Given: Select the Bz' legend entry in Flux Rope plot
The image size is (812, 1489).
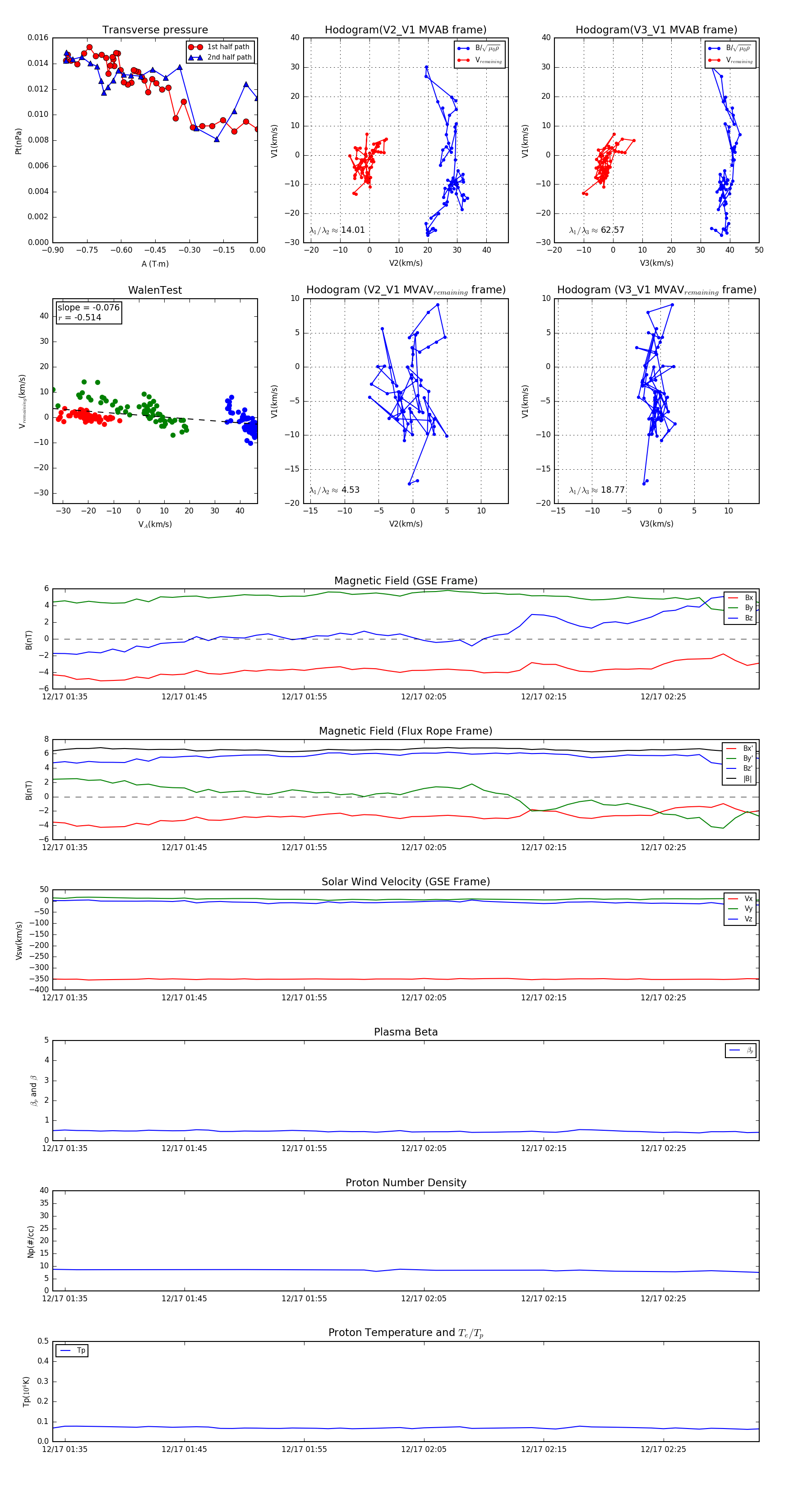Looking at the screenshot, I should (739, 768).
